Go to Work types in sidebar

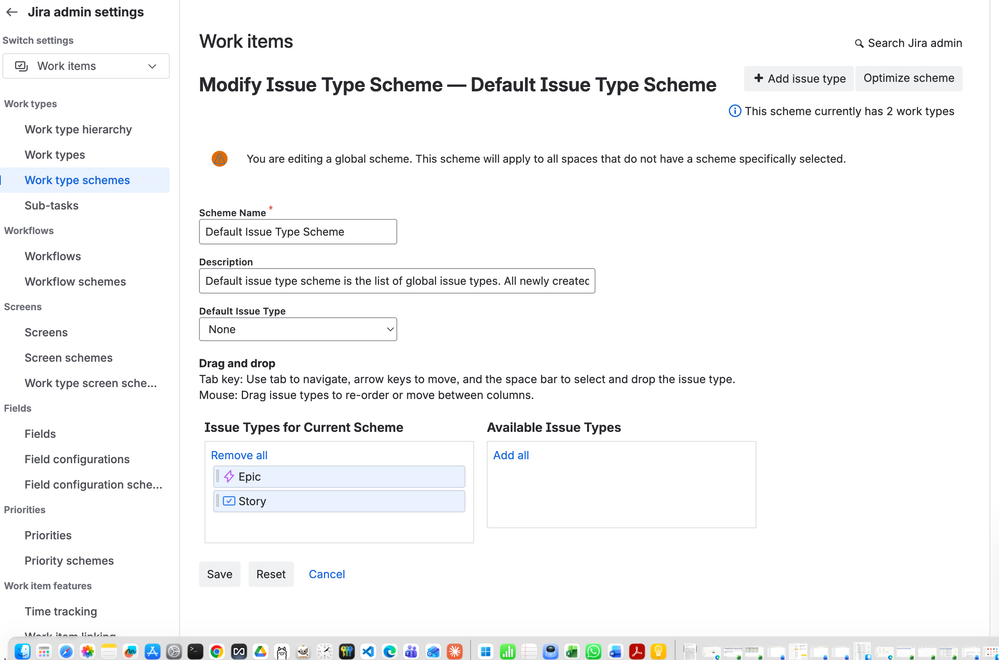coord(55,155)
